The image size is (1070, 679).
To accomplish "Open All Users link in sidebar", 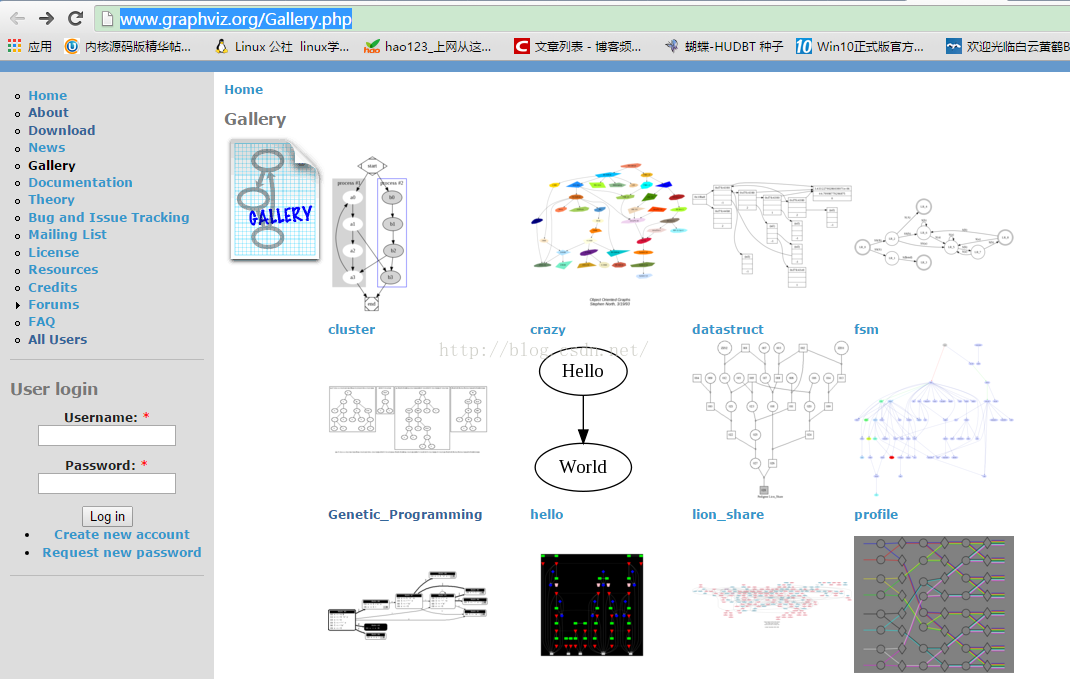I will pos(57,340).
